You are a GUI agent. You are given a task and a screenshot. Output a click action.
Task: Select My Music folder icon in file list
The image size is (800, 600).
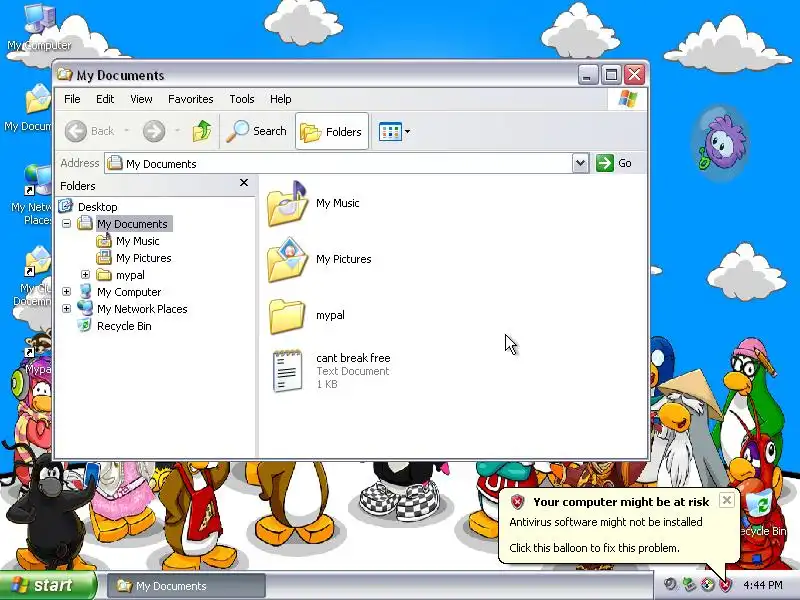tap(287, 204)
